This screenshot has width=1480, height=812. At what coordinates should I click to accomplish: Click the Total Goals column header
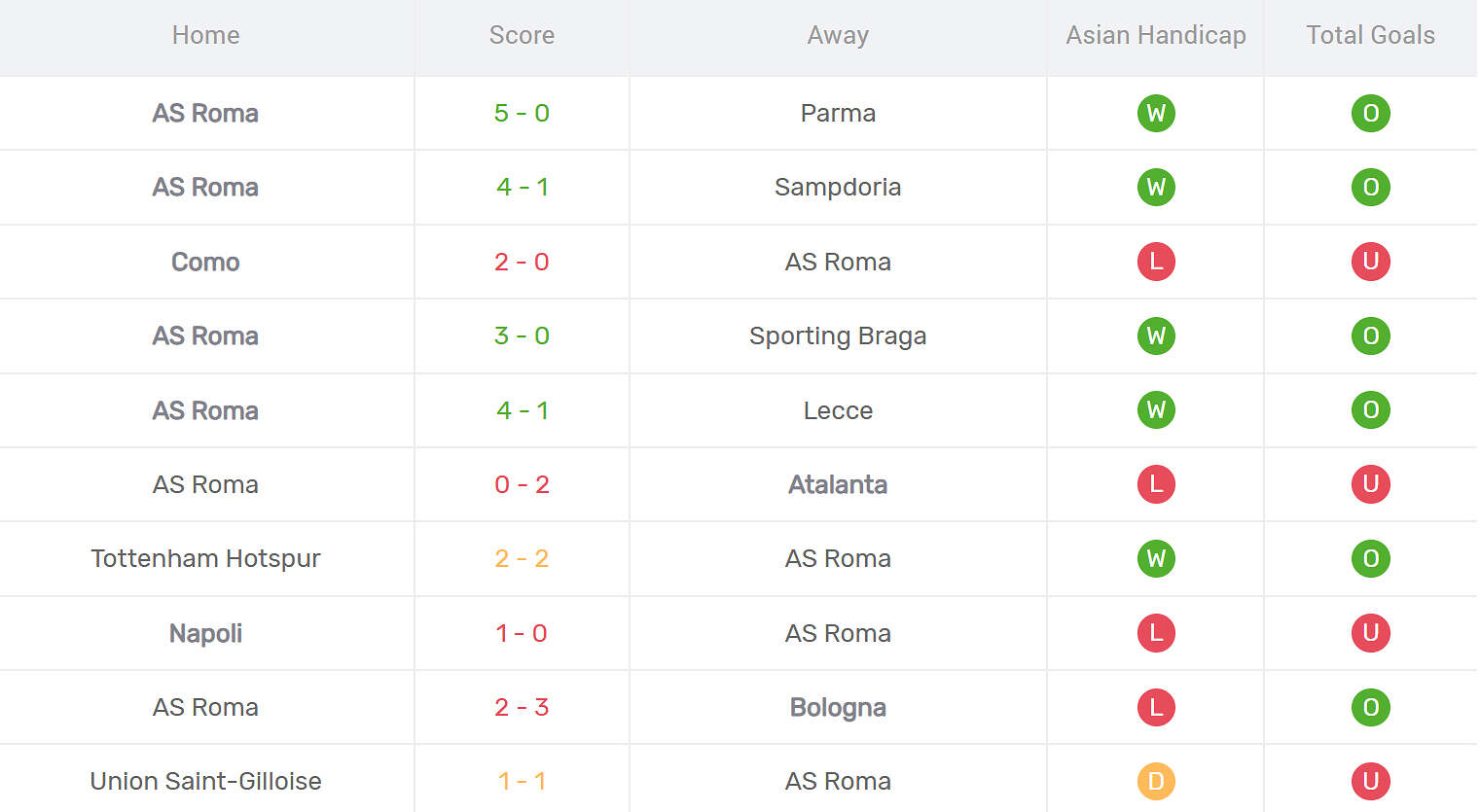[x=1370, y=35]
